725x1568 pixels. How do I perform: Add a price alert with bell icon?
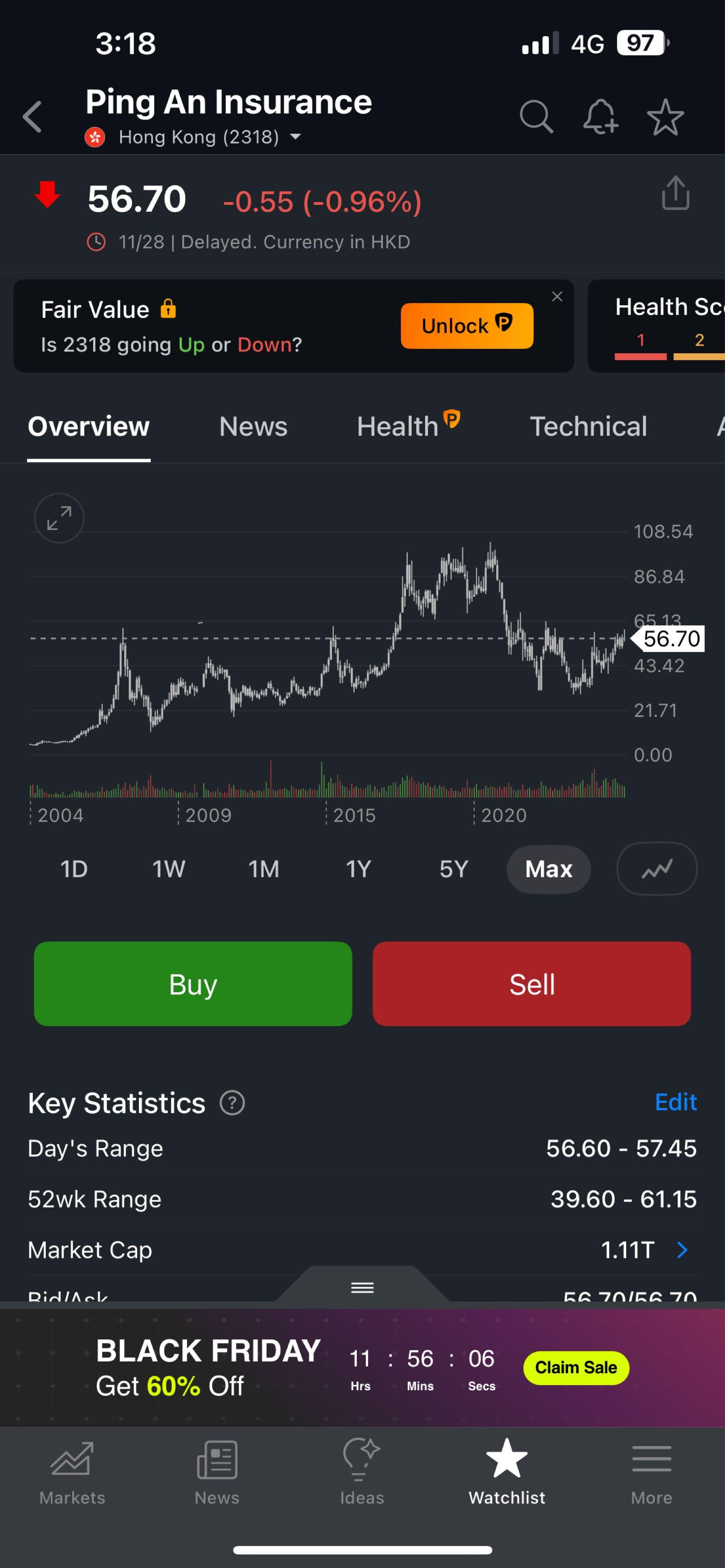pos(600,117)
